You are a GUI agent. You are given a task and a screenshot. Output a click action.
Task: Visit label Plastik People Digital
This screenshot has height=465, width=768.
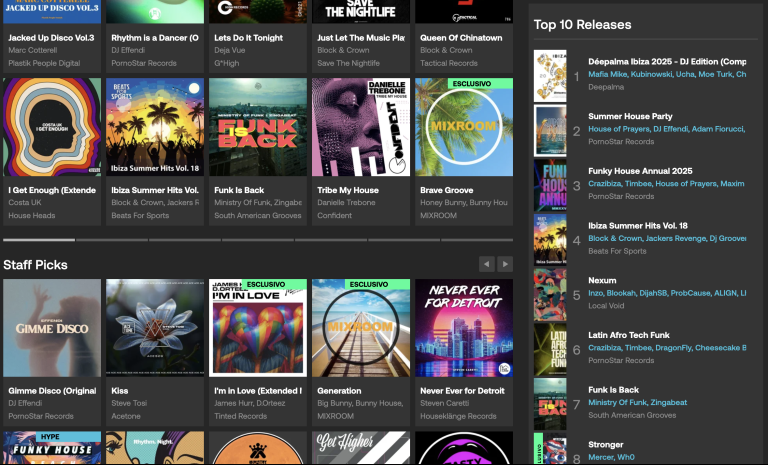(x=44, y=63)
